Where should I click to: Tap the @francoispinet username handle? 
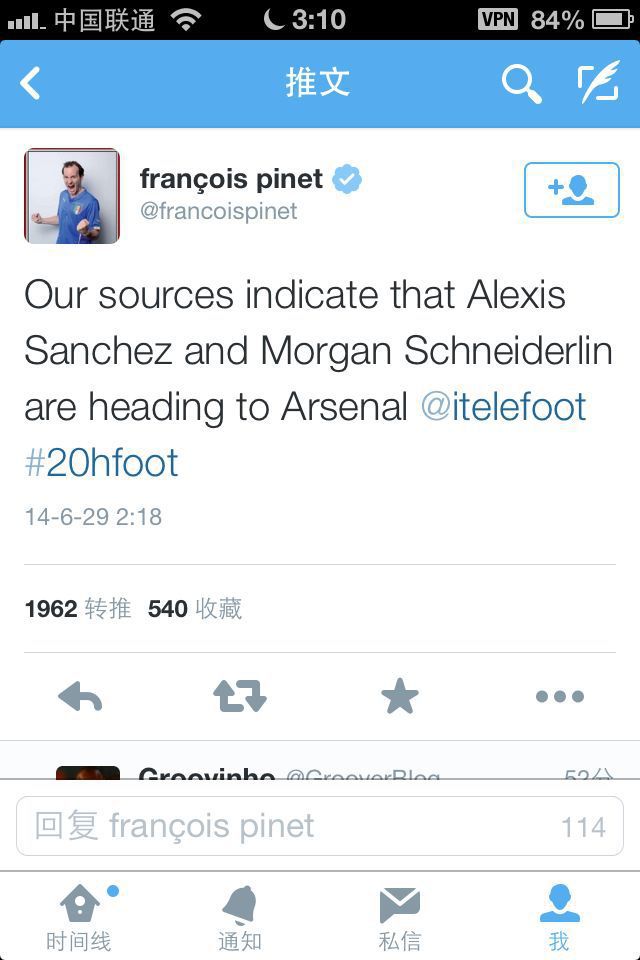(219, 212)
